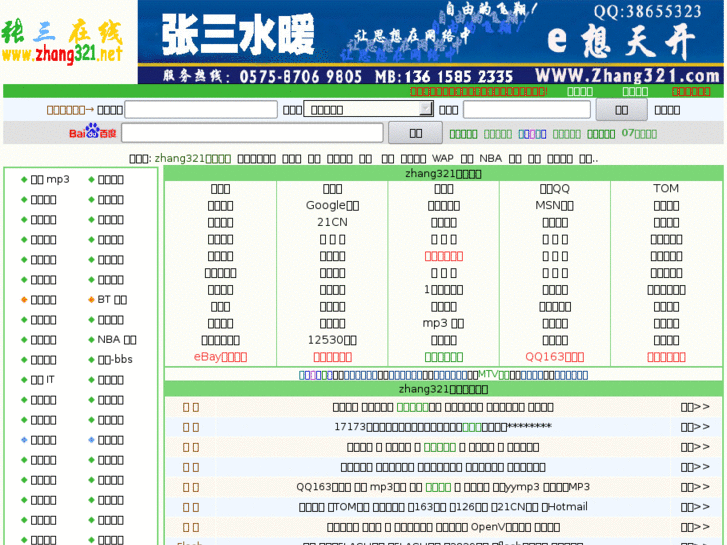The image size is (727, 545).
Task: Open the 张三水暖 banner advertisement
Action: click(x=430, y=42)
